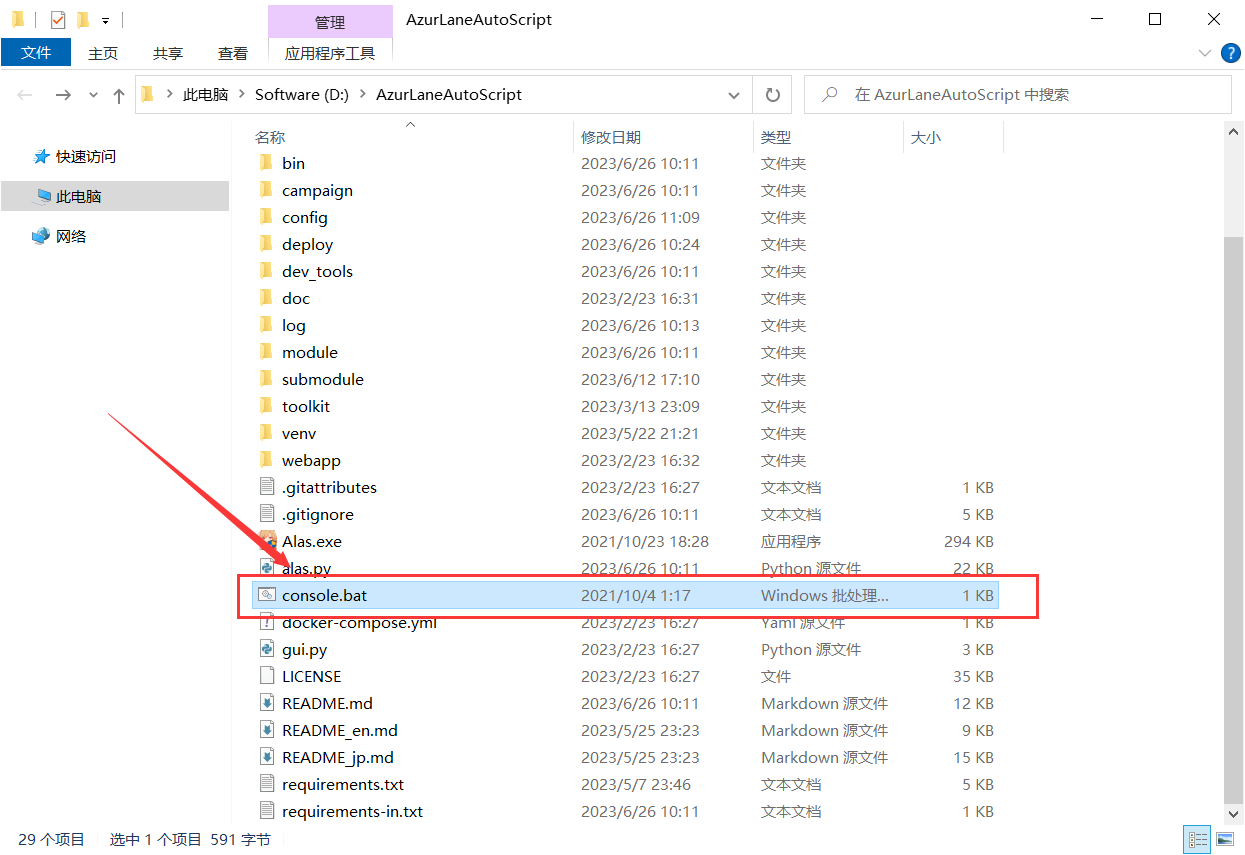The height and width of the screenshot is (855, 1245).
Task: Switch to large icons view in status bar
Action: 1223,840
